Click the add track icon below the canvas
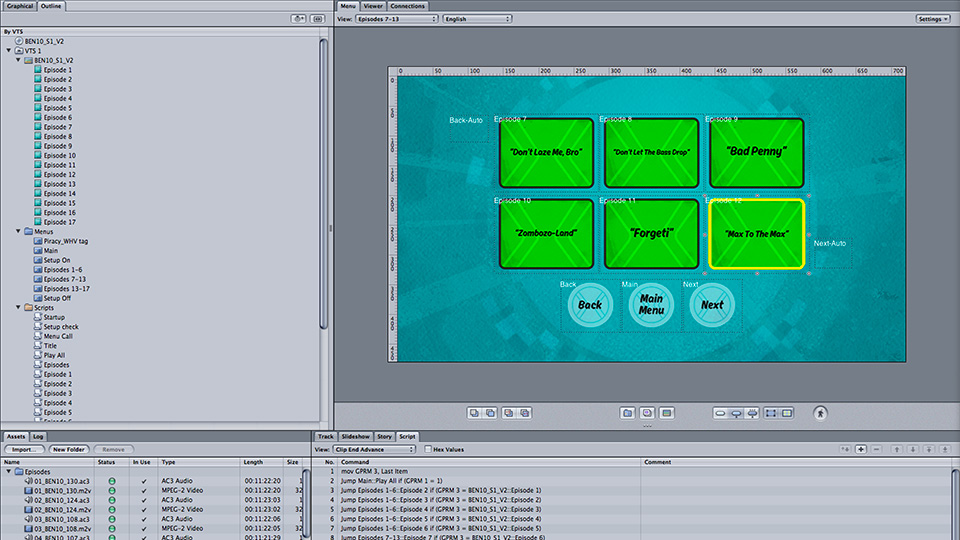 667,413
